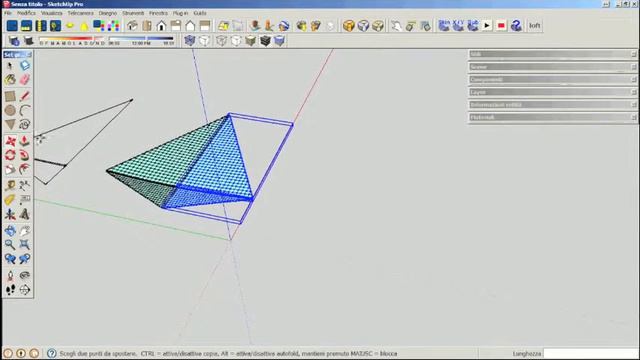Open the Visualizza menu

coord(51,13)
